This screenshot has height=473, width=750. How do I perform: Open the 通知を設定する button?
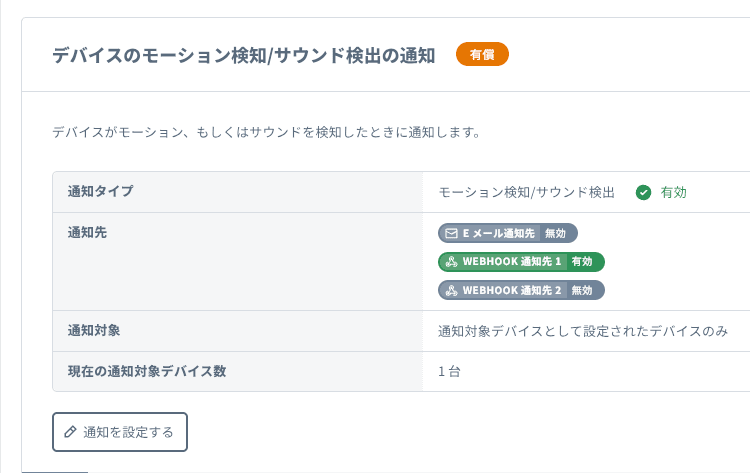point(120,432)
